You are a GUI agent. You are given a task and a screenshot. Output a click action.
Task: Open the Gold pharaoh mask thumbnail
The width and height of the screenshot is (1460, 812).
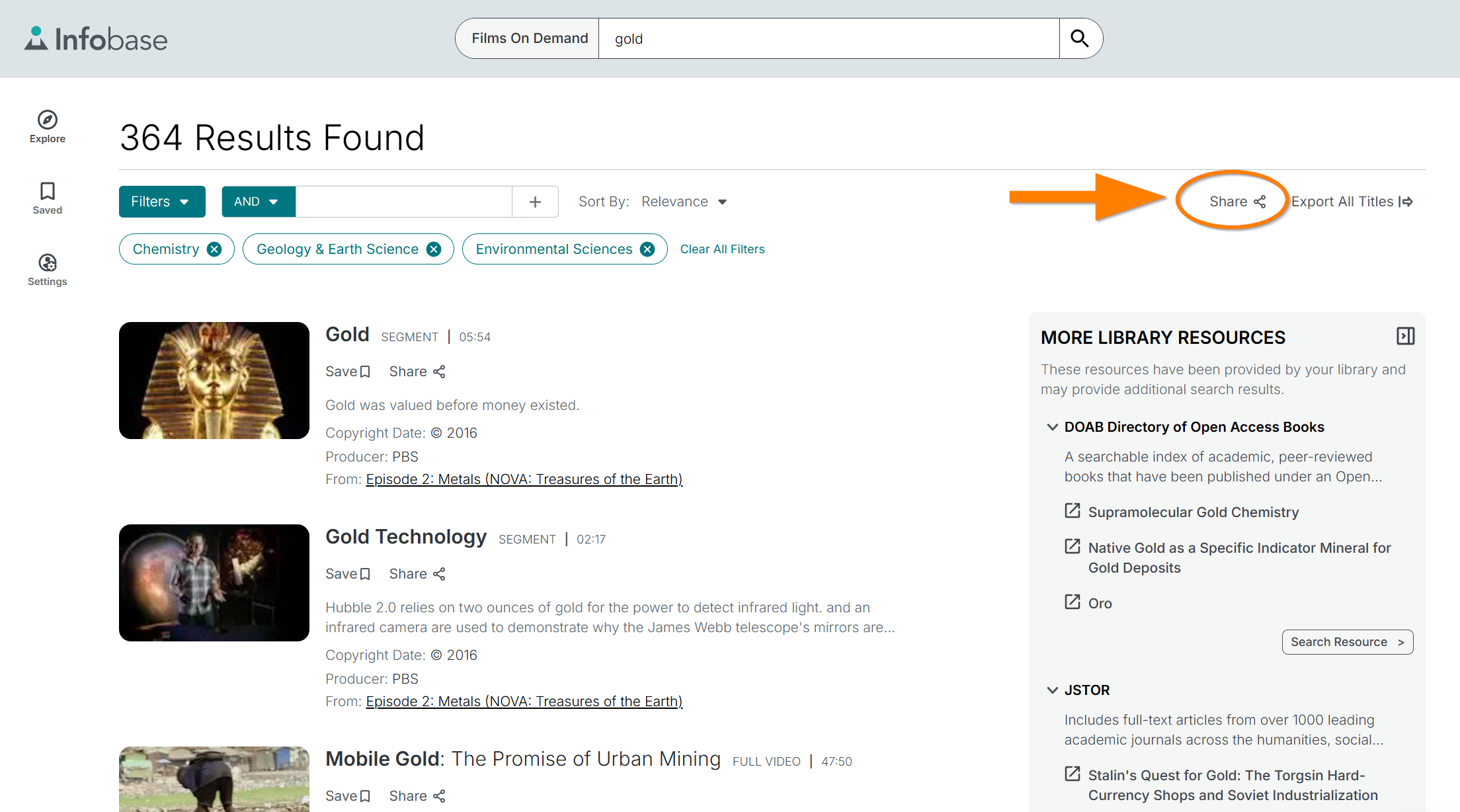(214, 380)
